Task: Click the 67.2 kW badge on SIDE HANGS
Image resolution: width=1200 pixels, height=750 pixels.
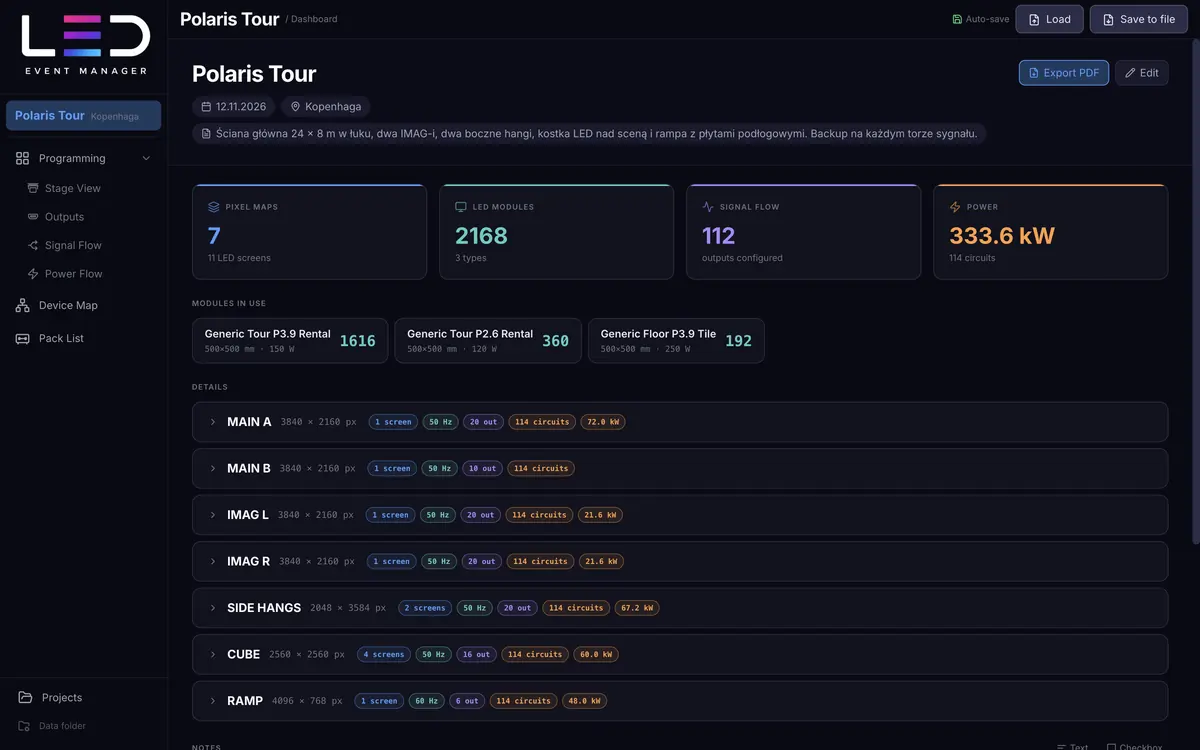Action: [x=637, y=608]
